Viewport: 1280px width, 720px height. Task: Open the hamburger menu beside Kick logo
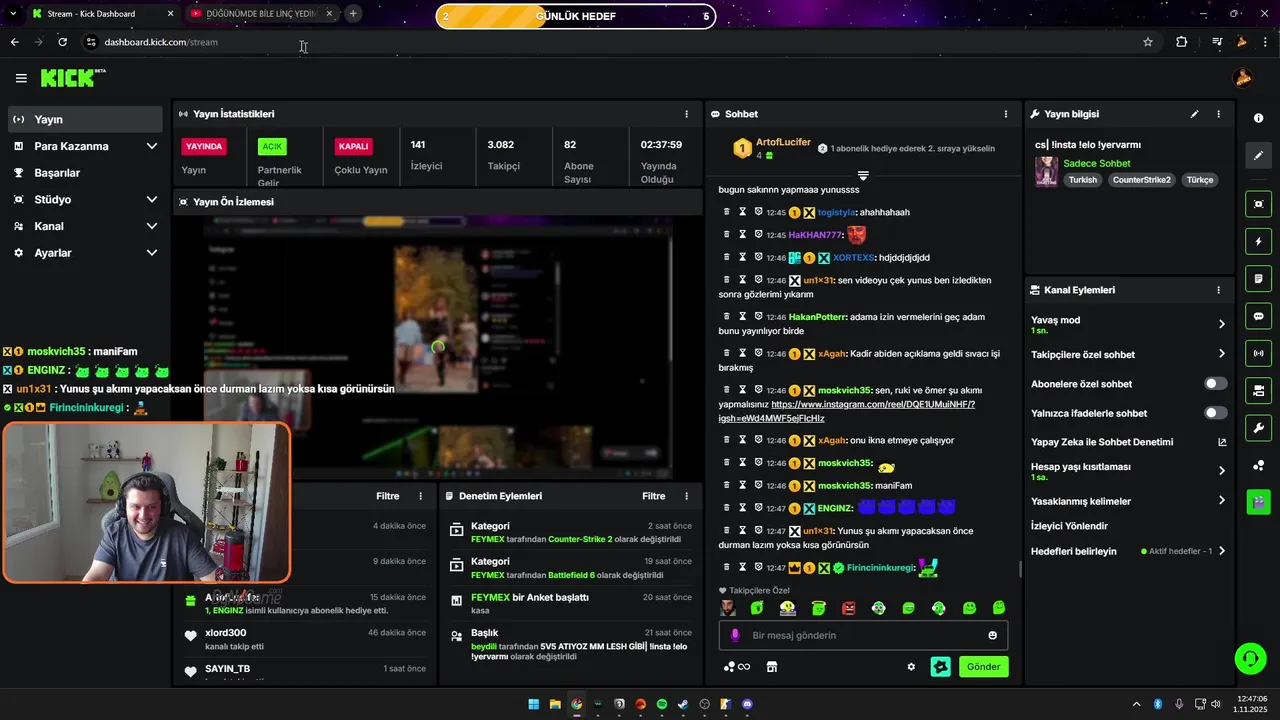pyautogui.click(x=21, y=78)
